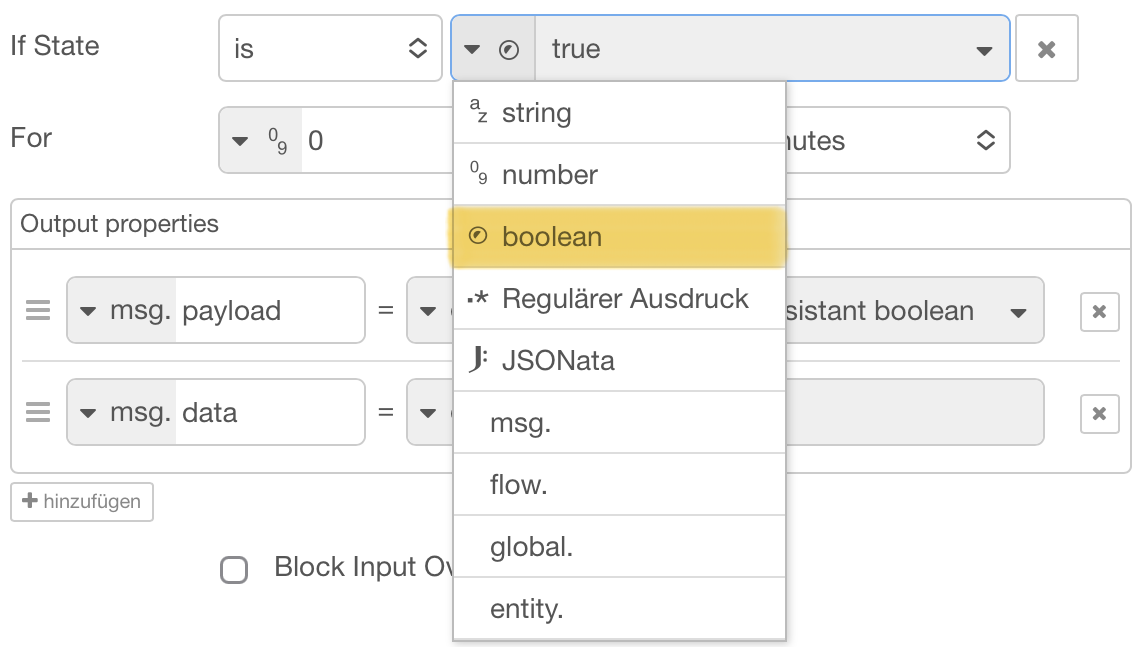Select the flow. type menu entry
Image resolution: width=1135 pixels, height=647 pixels.
pos(518,485)
